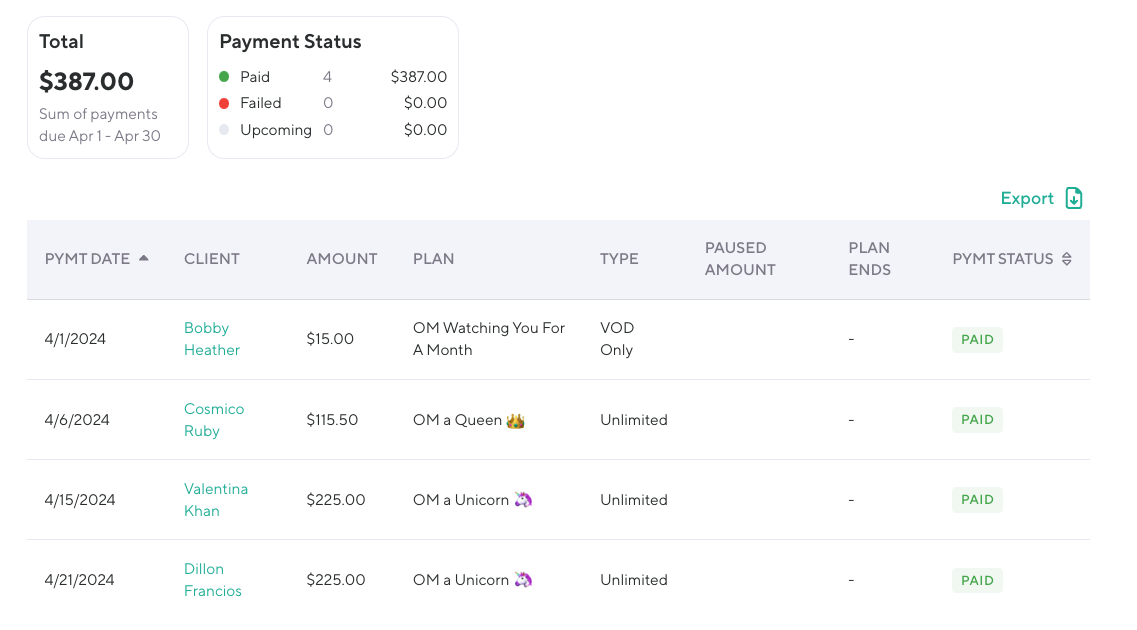Click the PLAN column header
The image size is (1137, 630).
pos(433,259)
